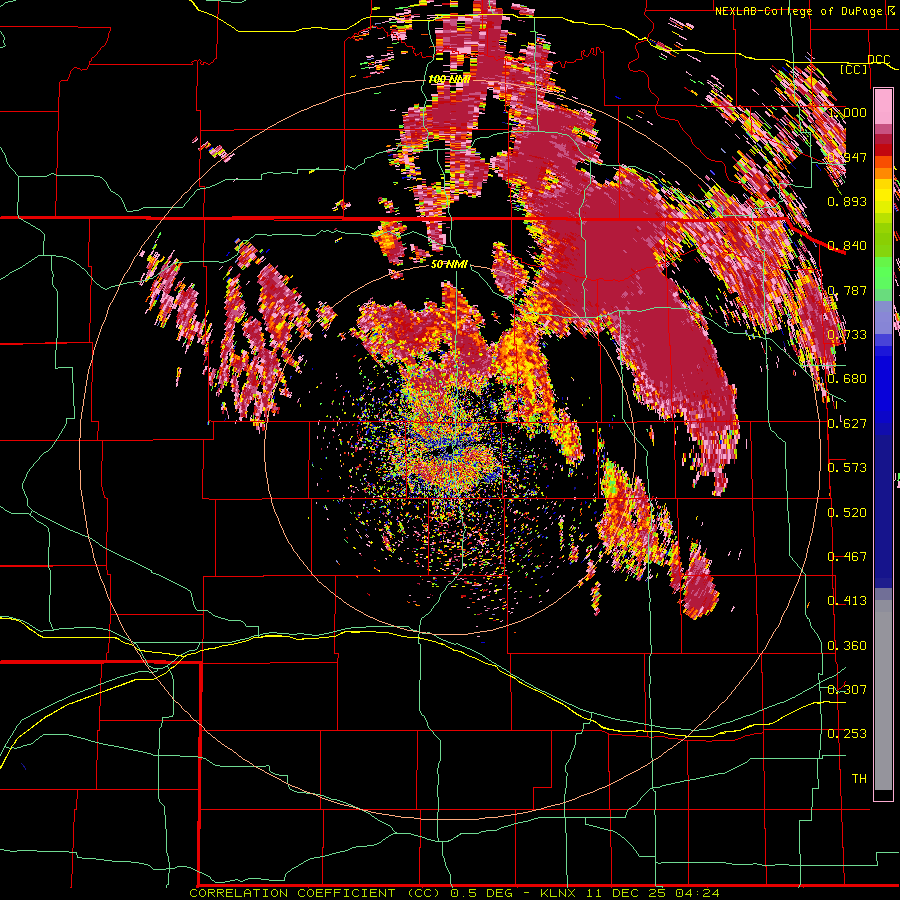Select the "0.787" legend value

tap(848, 290)
